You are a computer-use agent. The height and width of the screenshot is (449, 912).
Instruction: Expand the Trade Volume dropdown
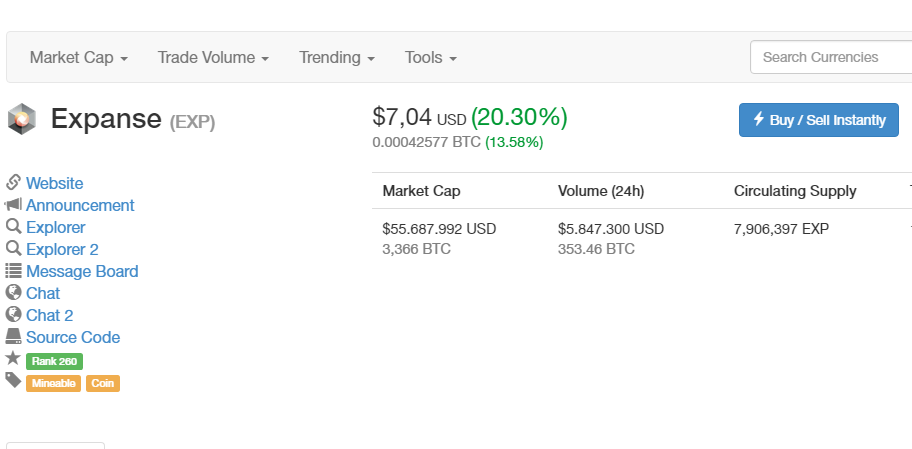pos(213,58)
